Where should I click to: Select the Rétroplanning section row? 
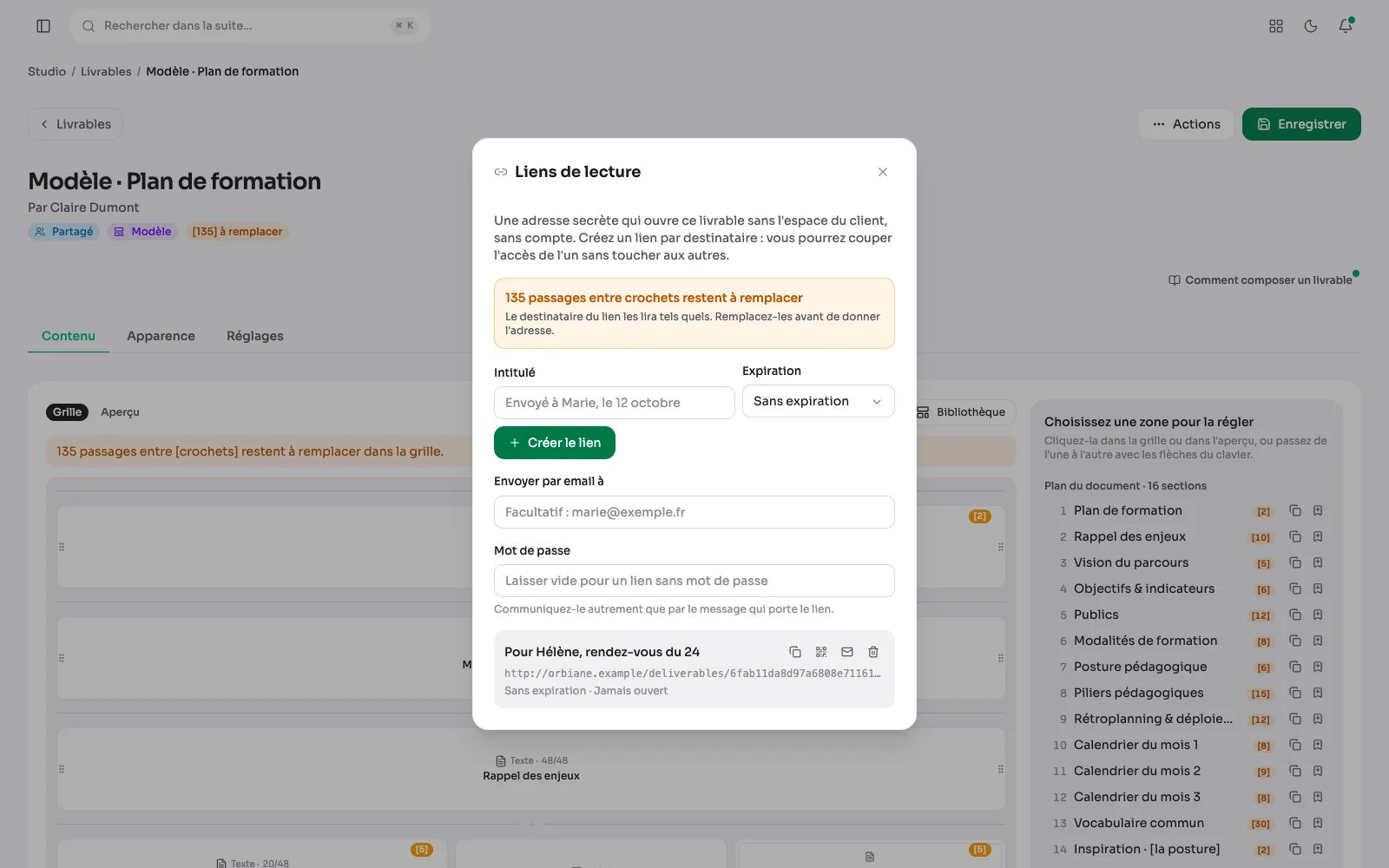(1153, 719)
